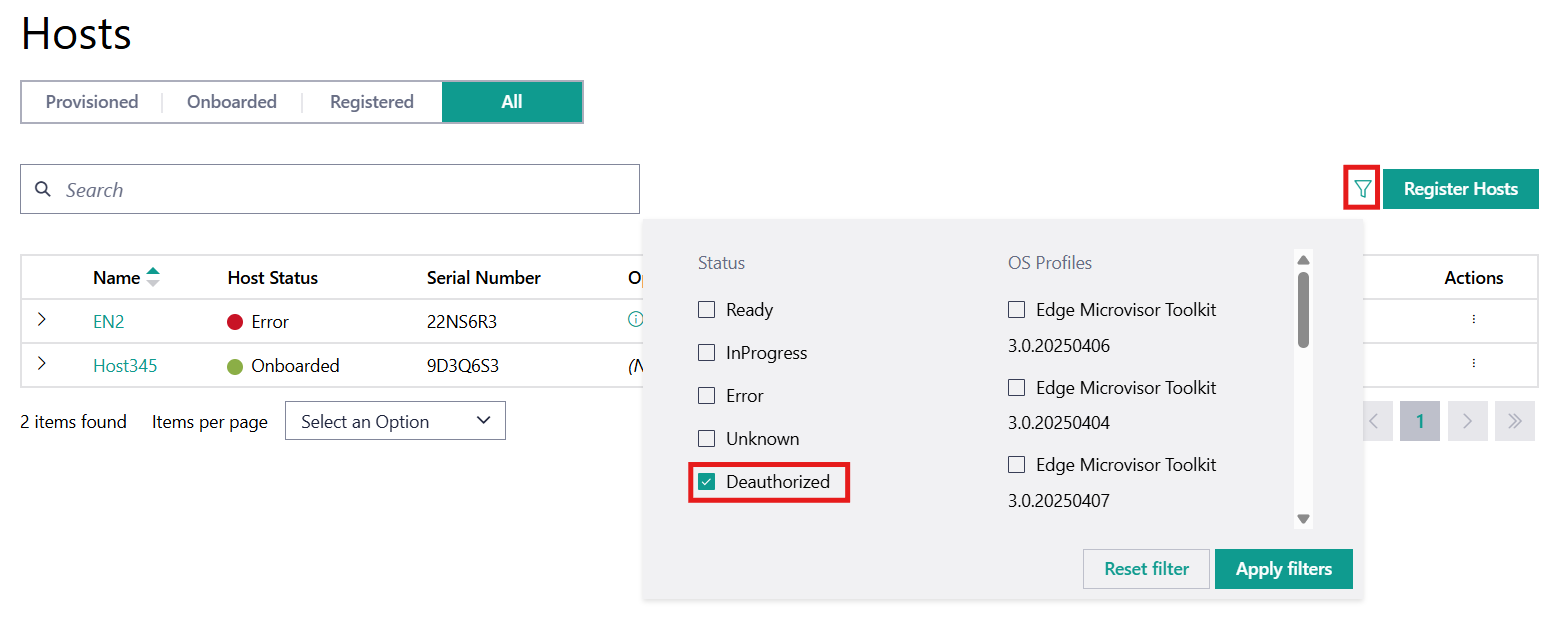Click info icon in EN2 row

(634, 320)
